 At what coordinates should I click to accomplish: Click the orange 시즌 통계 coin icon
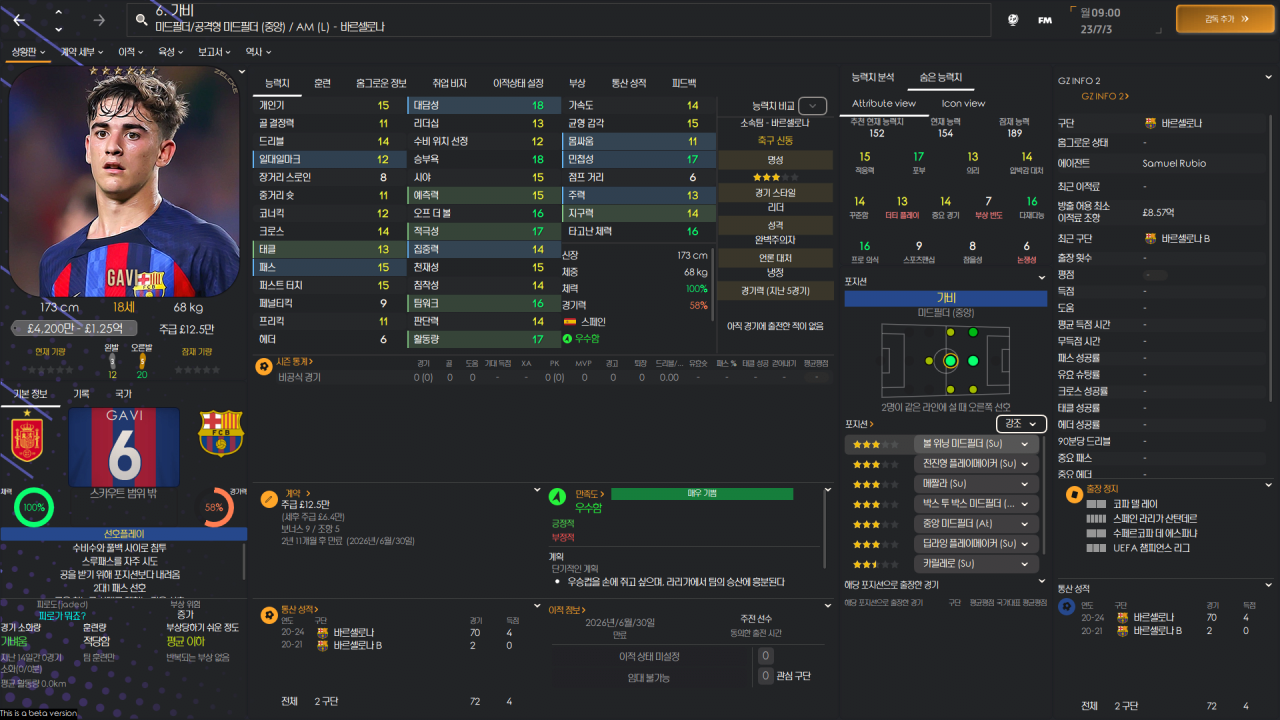click(263, 366)
